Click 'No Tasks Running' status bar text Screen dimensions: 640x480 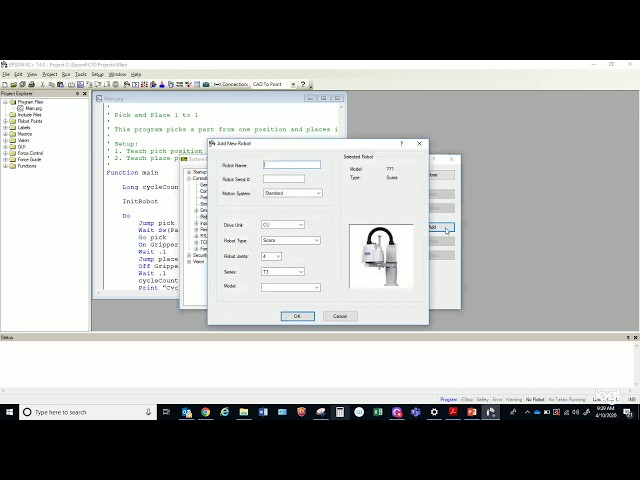(x=567, y=399)
